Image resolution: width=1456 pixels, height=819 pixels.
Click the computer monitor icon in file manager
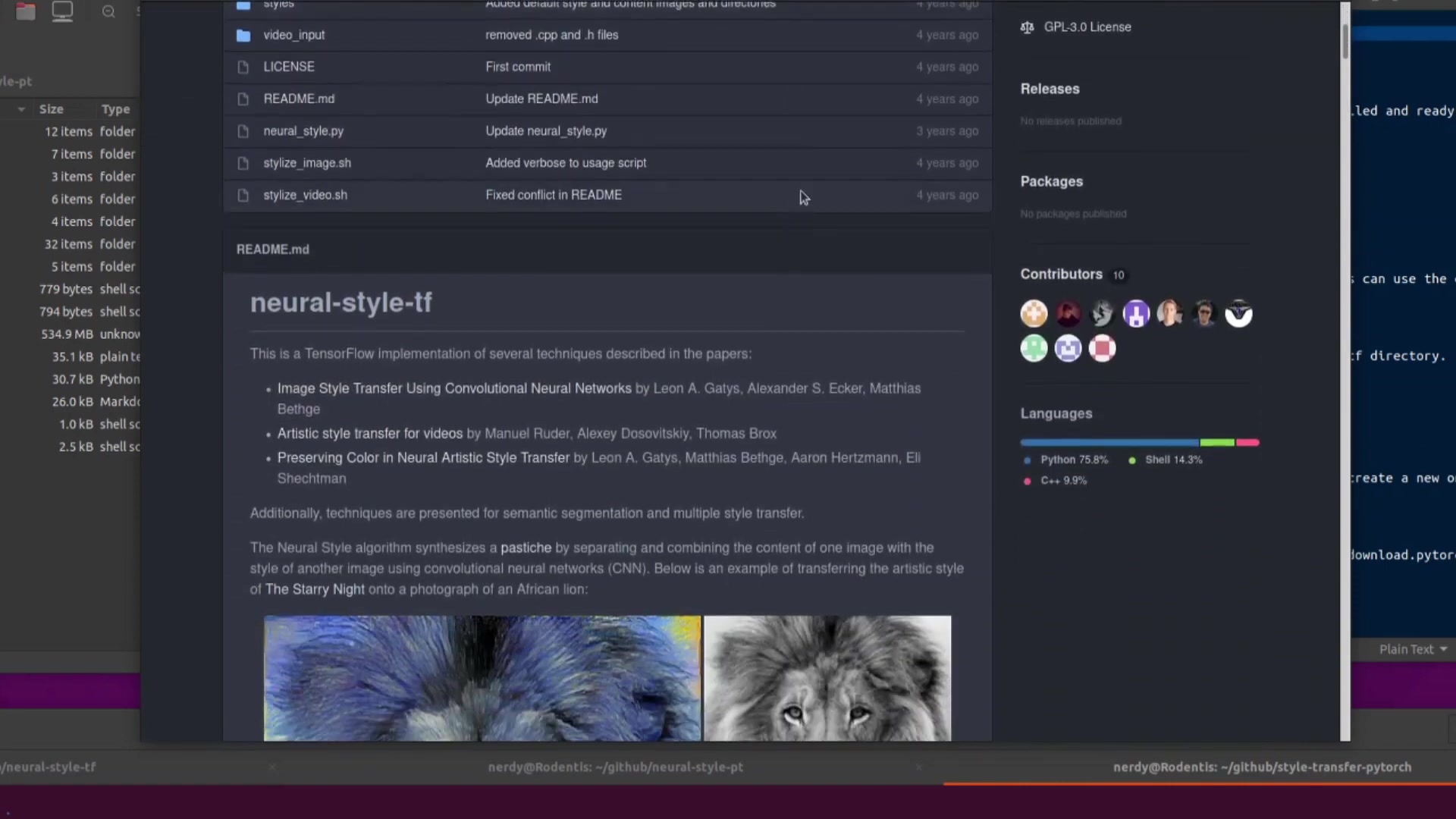[x=62, y=11]
